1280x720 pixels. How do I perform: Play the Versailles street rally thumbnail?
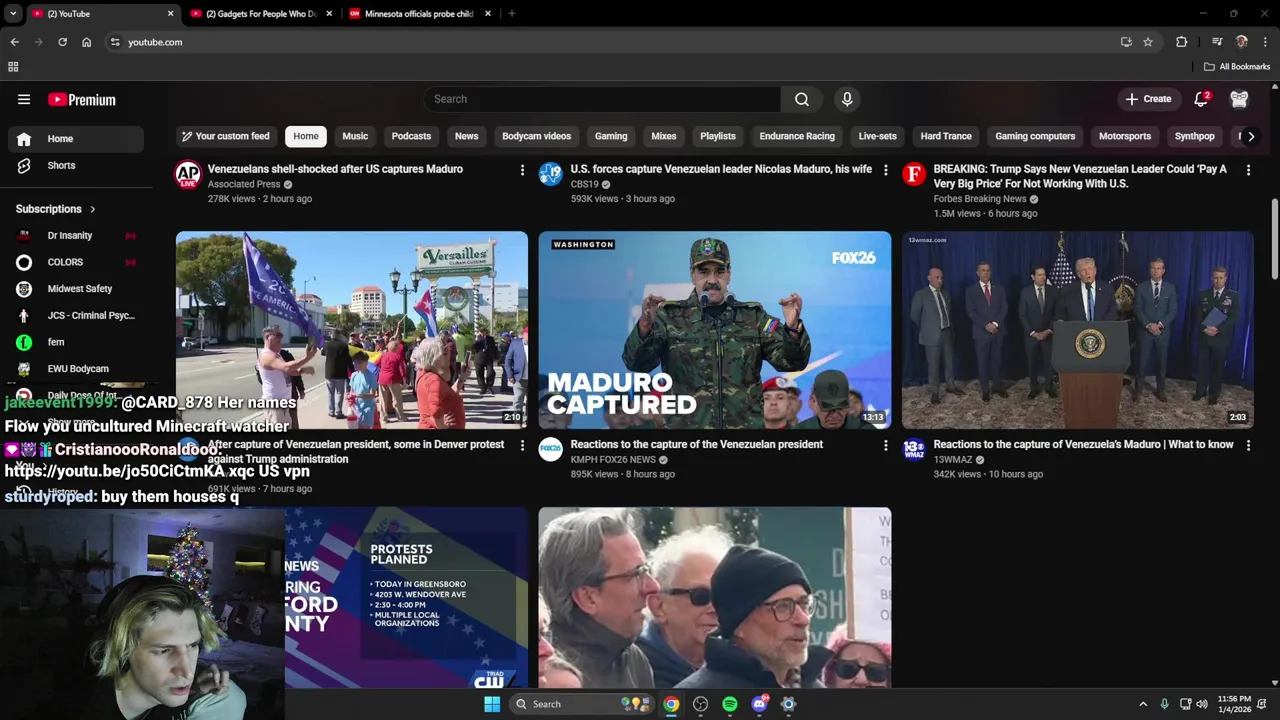tap(352, 330)
